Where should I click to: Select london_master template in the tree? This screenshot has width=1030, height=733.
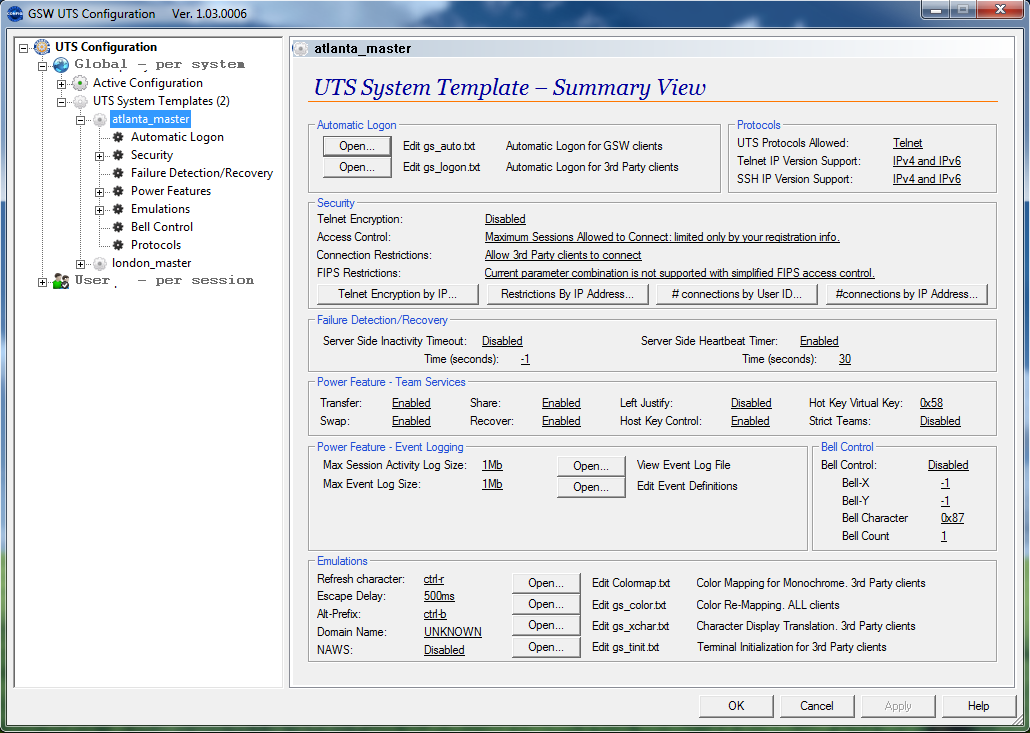151,263
